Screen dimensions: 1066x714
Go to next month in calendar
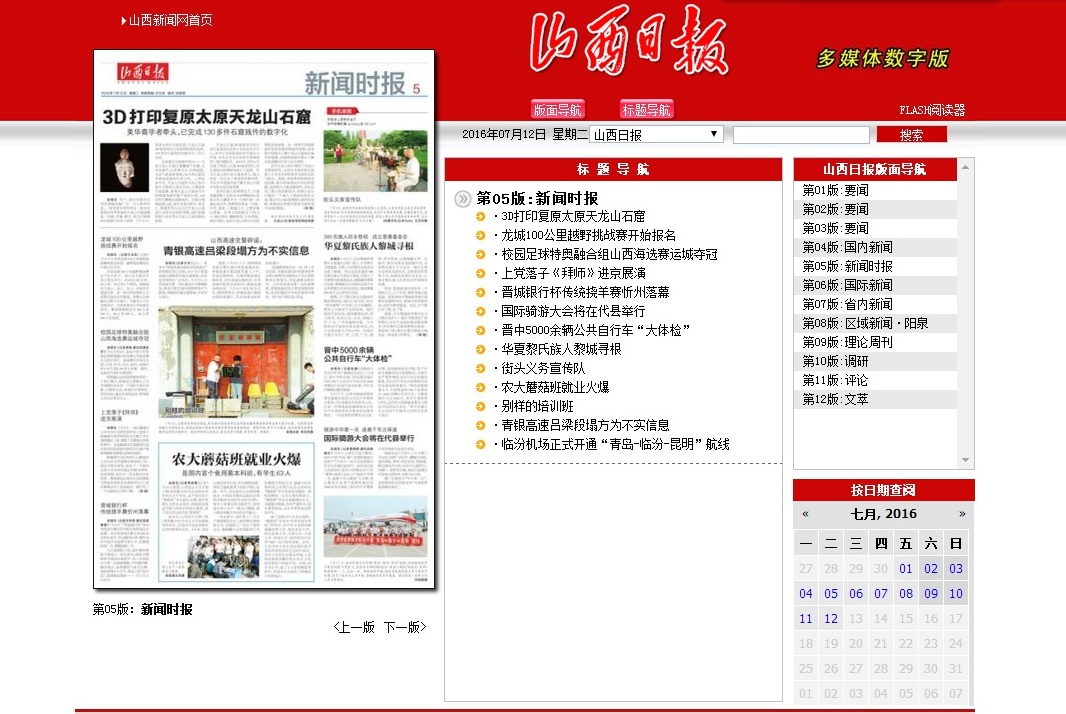point(962,514)
